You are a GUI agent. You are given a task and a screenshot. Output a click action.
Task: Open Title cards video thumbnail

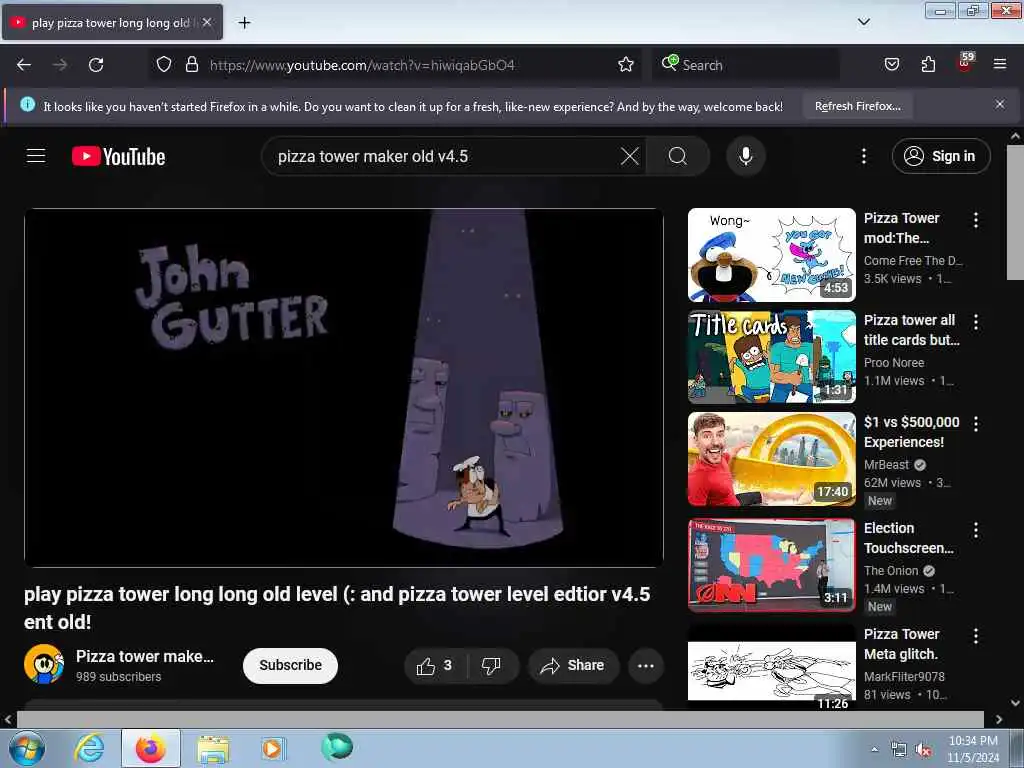click(x=771, y=357)
